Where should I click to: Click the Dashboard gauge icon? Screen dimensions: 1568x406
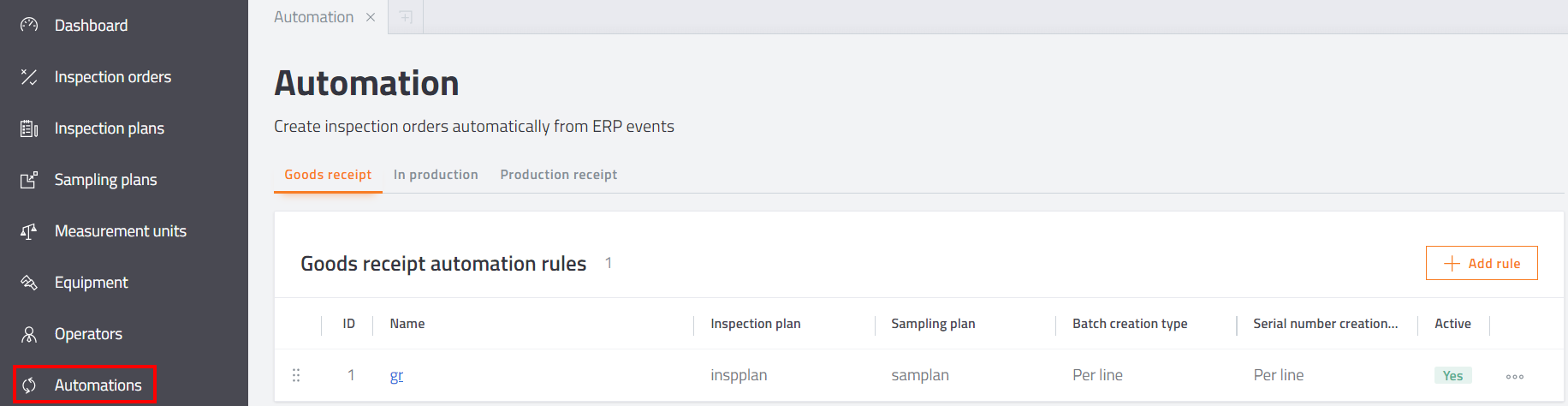[x=29, y=25]
